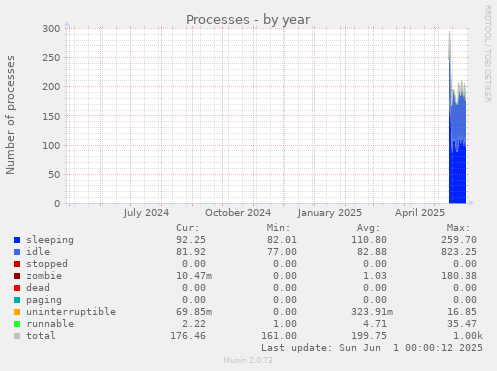
Task: Click the uninterruptible legend color swatch
Action: (17, 312)
